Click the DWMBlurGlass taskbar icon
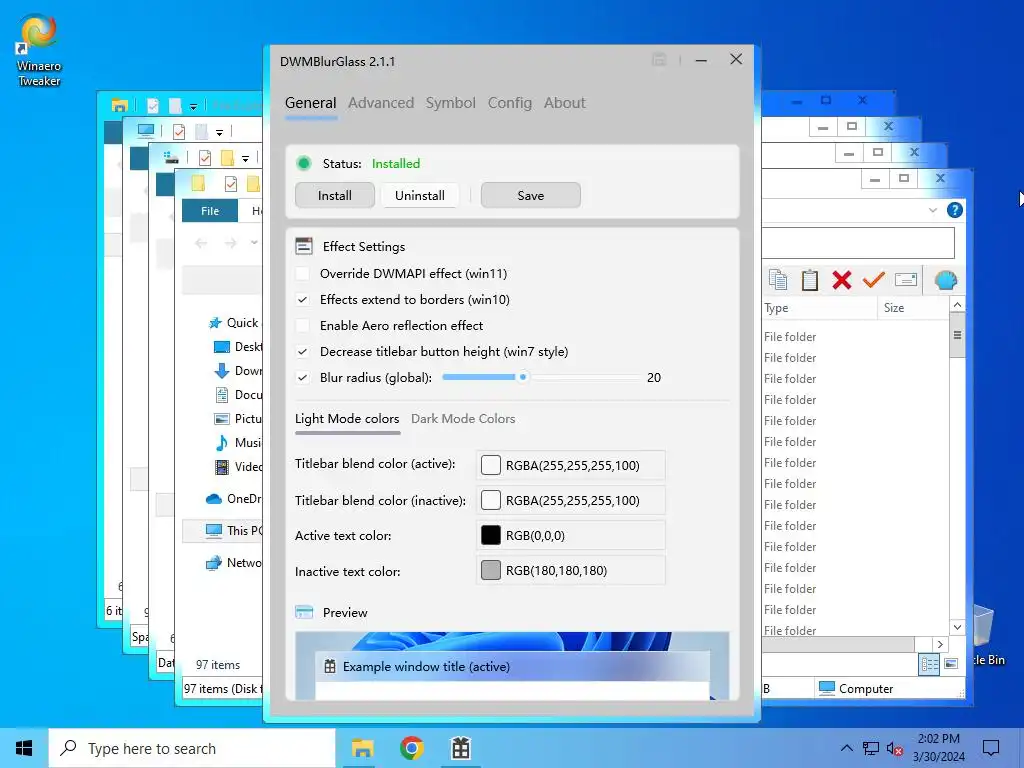The image size is (1024, 768). 461,748
